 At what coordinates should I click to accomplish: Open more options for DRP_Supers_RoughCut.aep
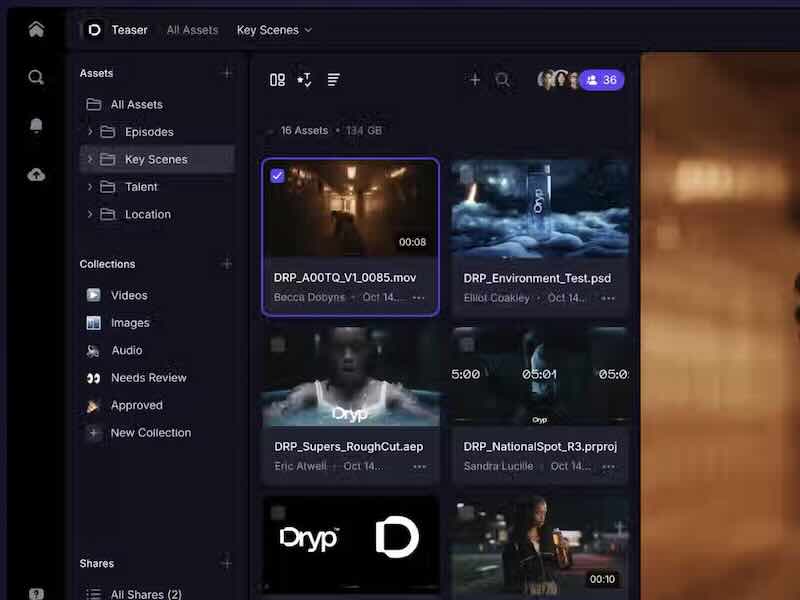tap(419, 466)
